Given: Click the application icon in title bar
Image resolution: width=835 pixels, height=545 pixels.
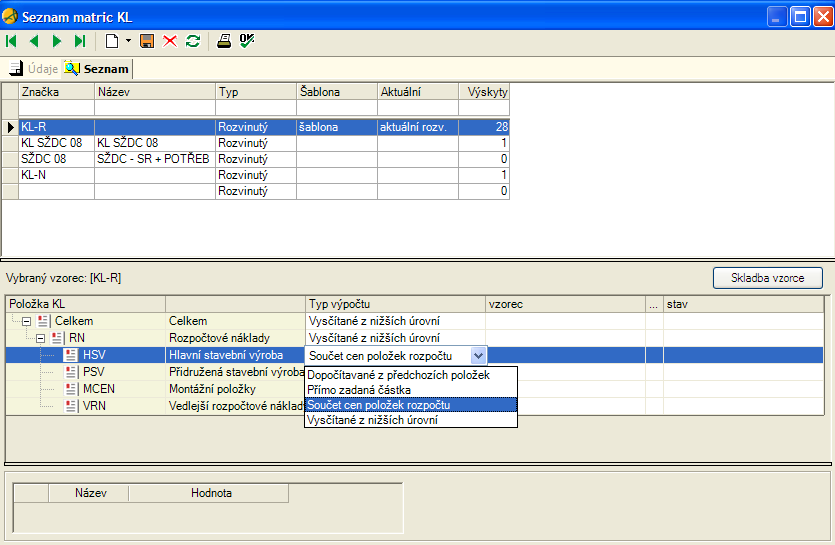Looking at the screenshot, I should [10, 17].
